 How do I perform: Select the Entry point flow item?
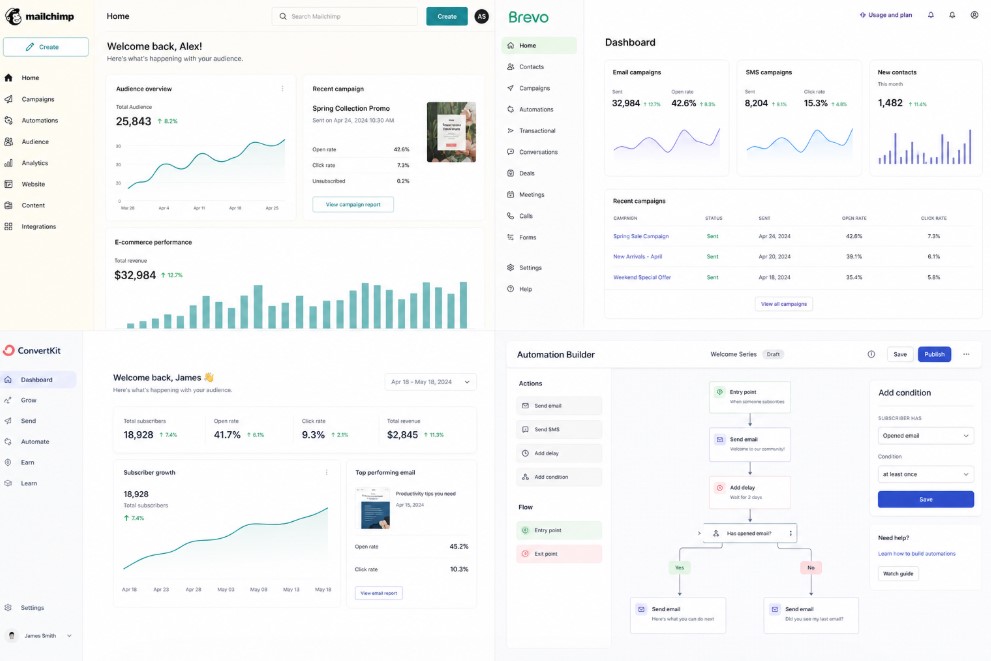(x=559, y=530)
